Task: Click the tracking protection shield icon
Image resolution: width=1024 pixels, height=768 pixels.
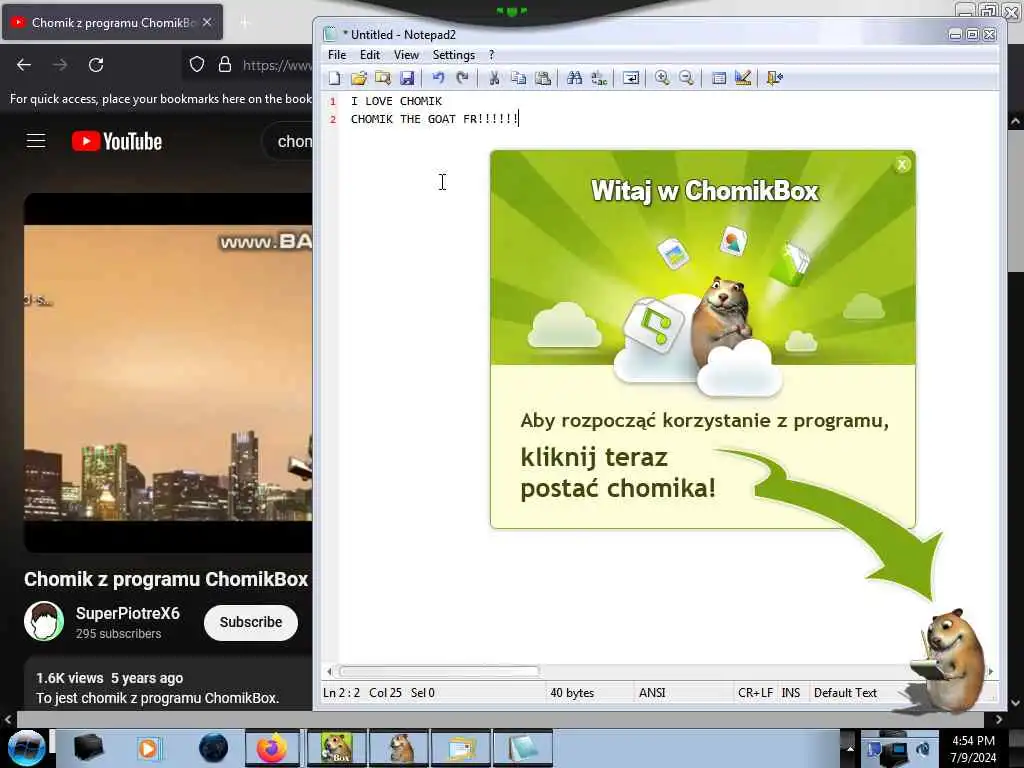Action: point(197,65)
